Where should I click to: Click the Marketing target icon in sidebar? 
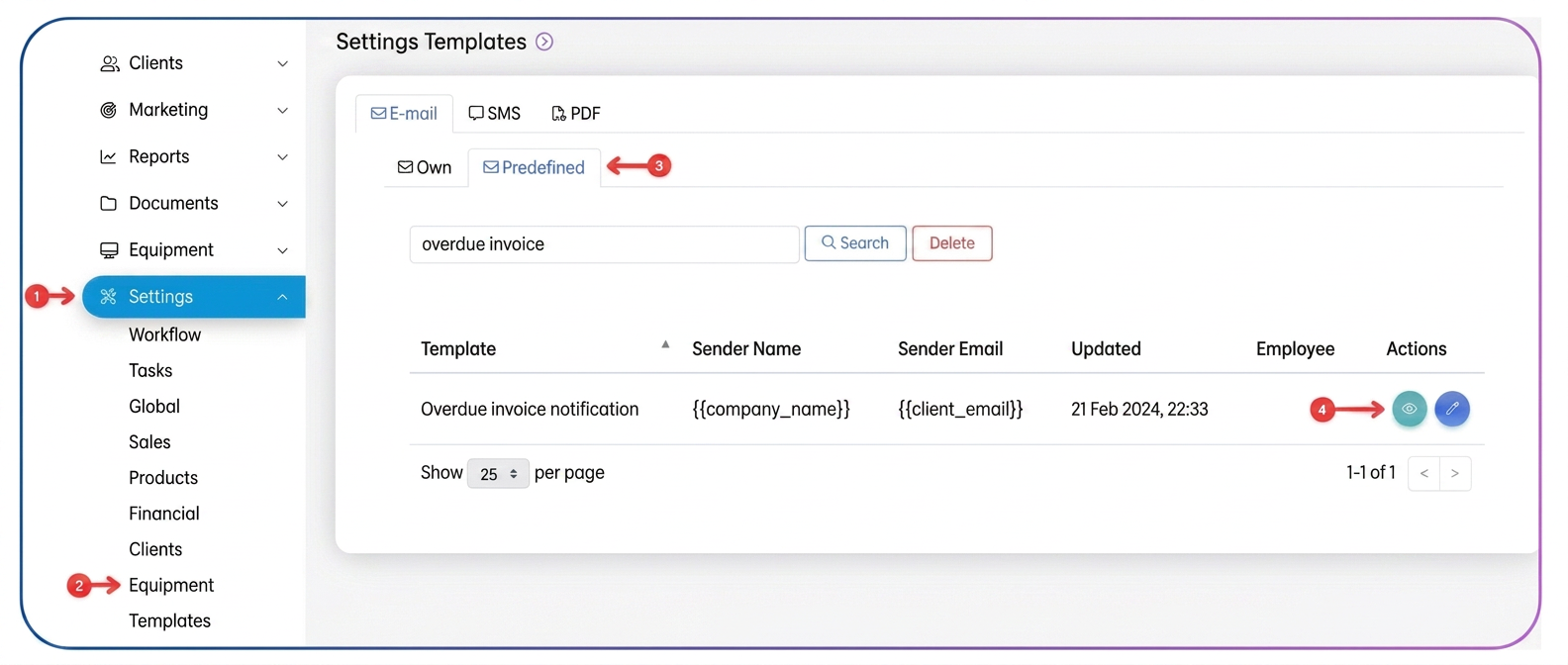[109, 110]
